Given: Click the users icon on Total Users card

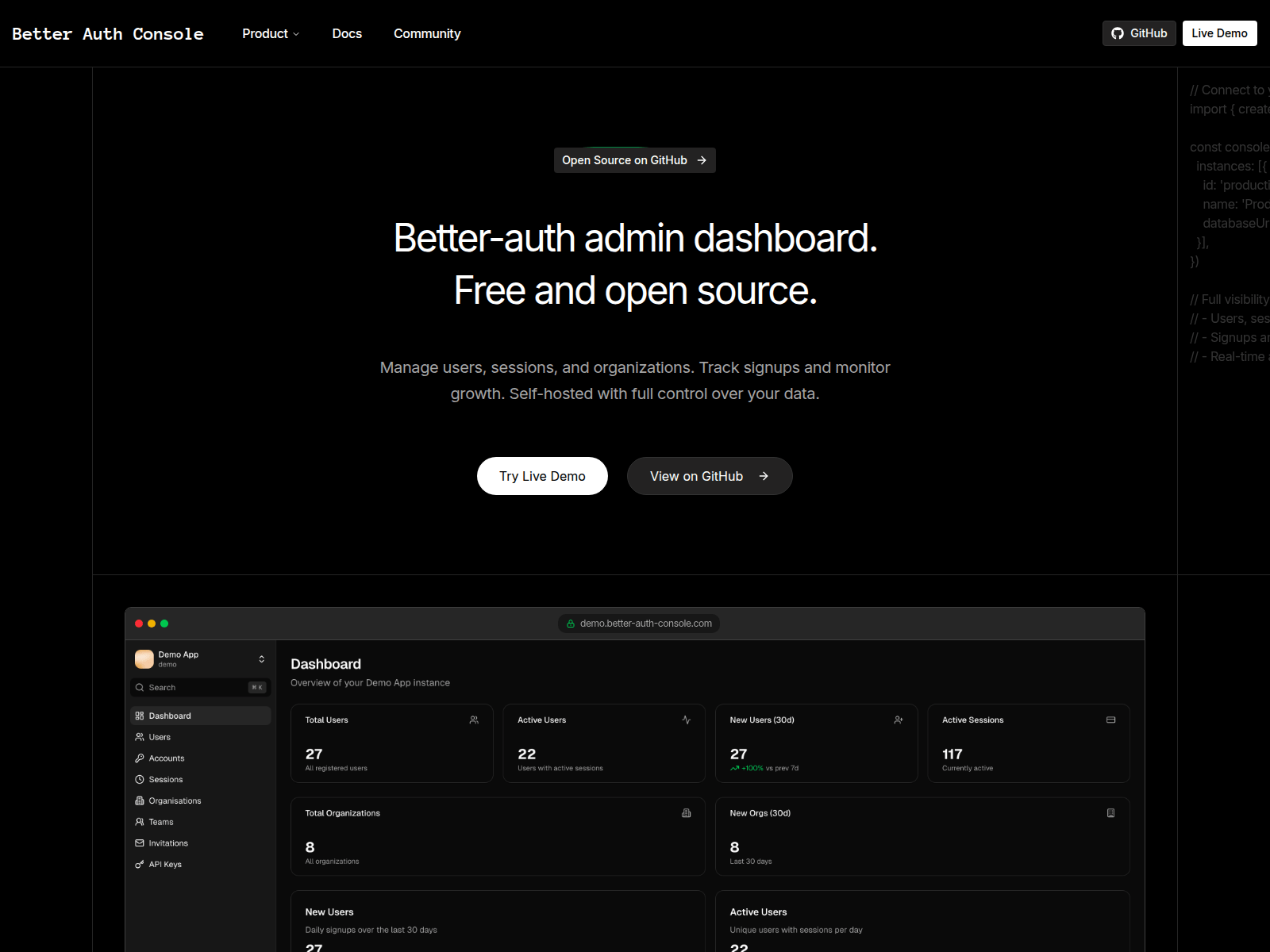Looking at the screenshot, I should 474,720.
